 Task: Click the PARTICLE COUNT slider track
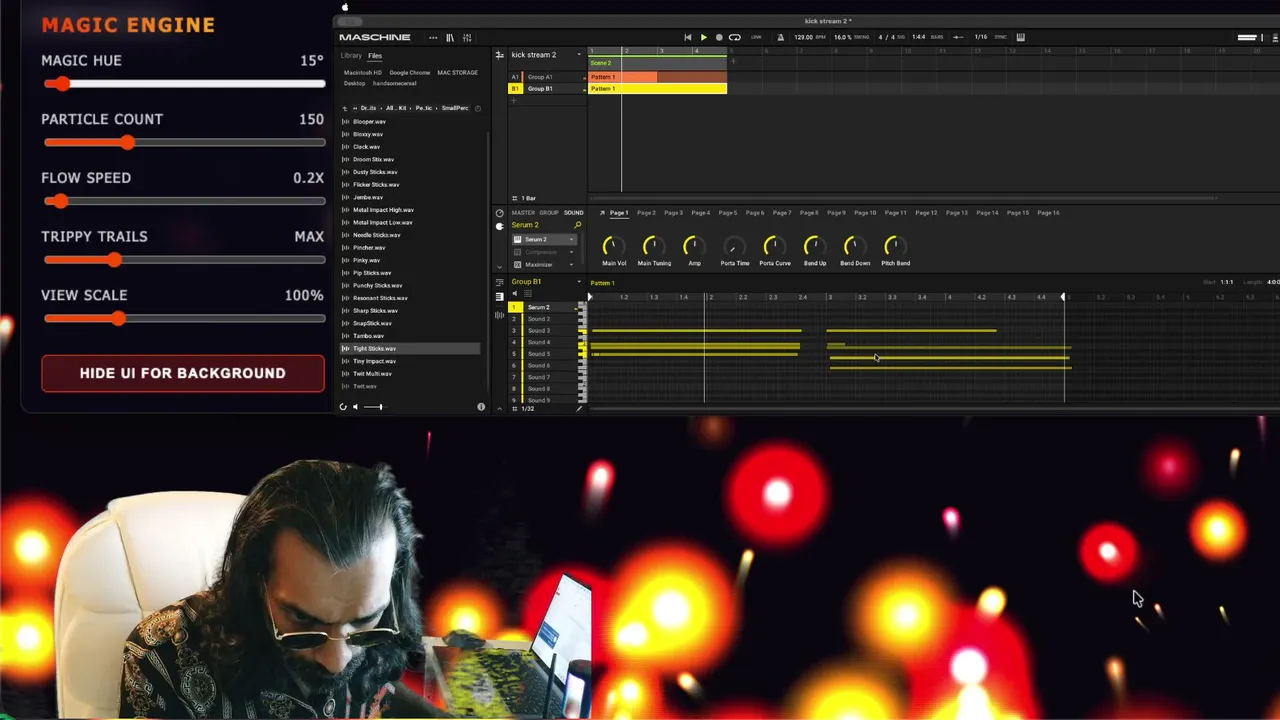185,143
